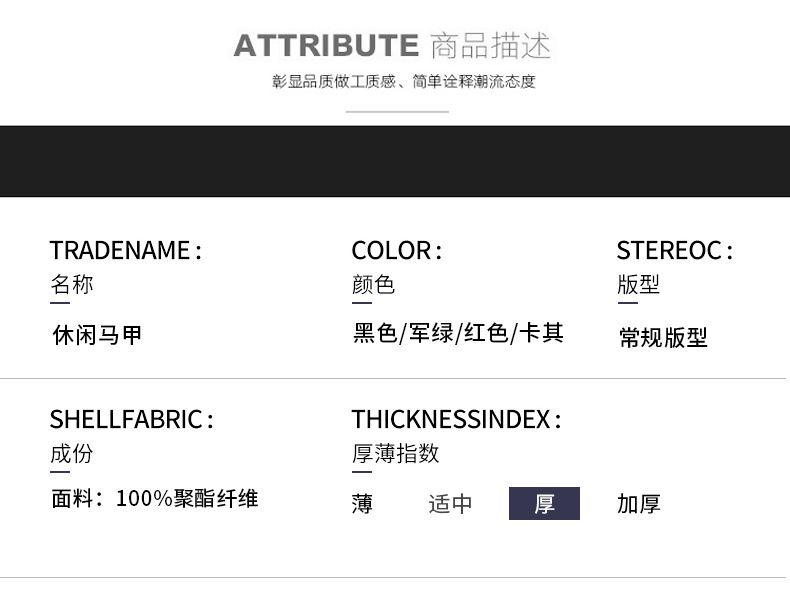Choose the 加厚 thickness option
This screenshot has width=790, height=593.
tap(639, 504)
